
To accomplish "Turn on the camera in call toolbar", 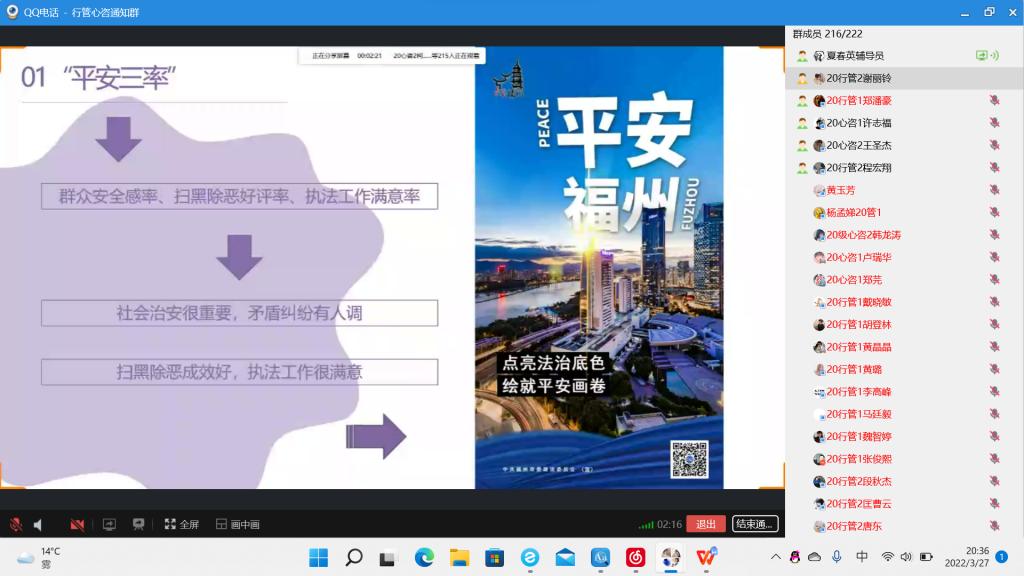I will [x=77, y=524].
